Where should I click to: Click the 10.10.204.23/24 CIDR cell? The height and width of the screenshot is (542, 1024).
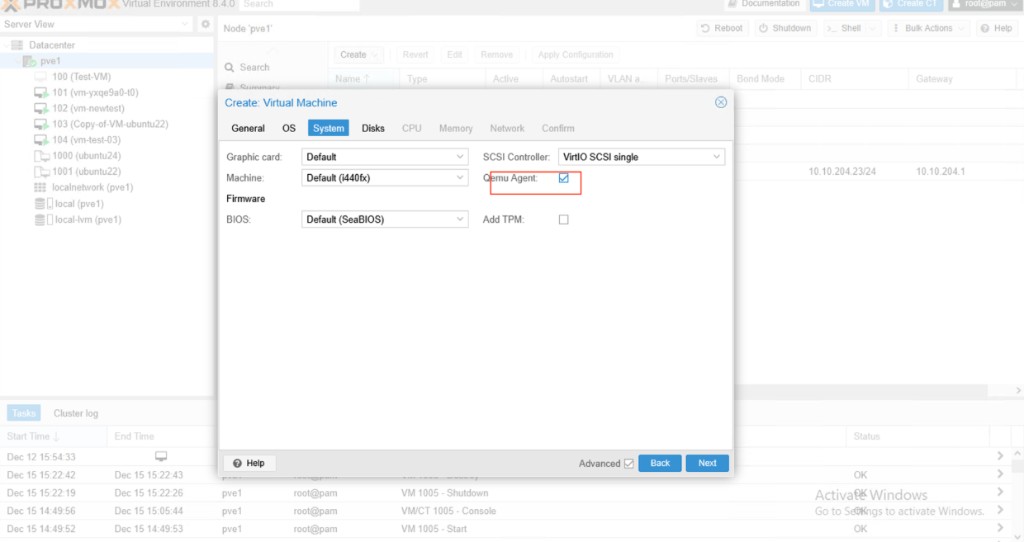[842, 171]
